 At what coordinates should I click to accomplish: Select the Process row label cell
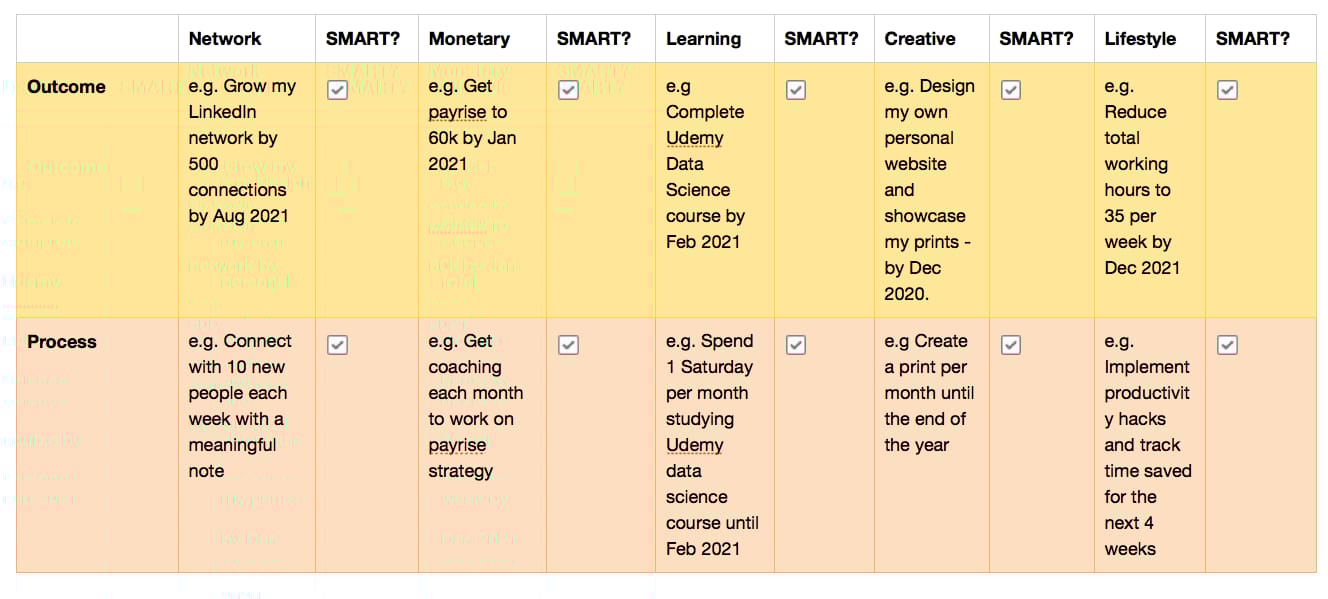tap(62, 342)
